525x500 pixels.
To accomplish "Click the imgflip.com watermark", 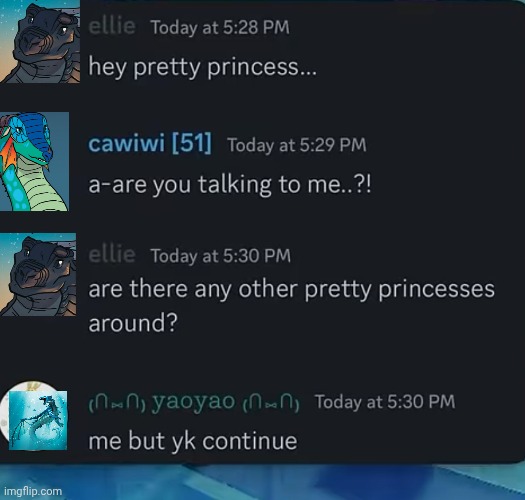I will [33, 491].
